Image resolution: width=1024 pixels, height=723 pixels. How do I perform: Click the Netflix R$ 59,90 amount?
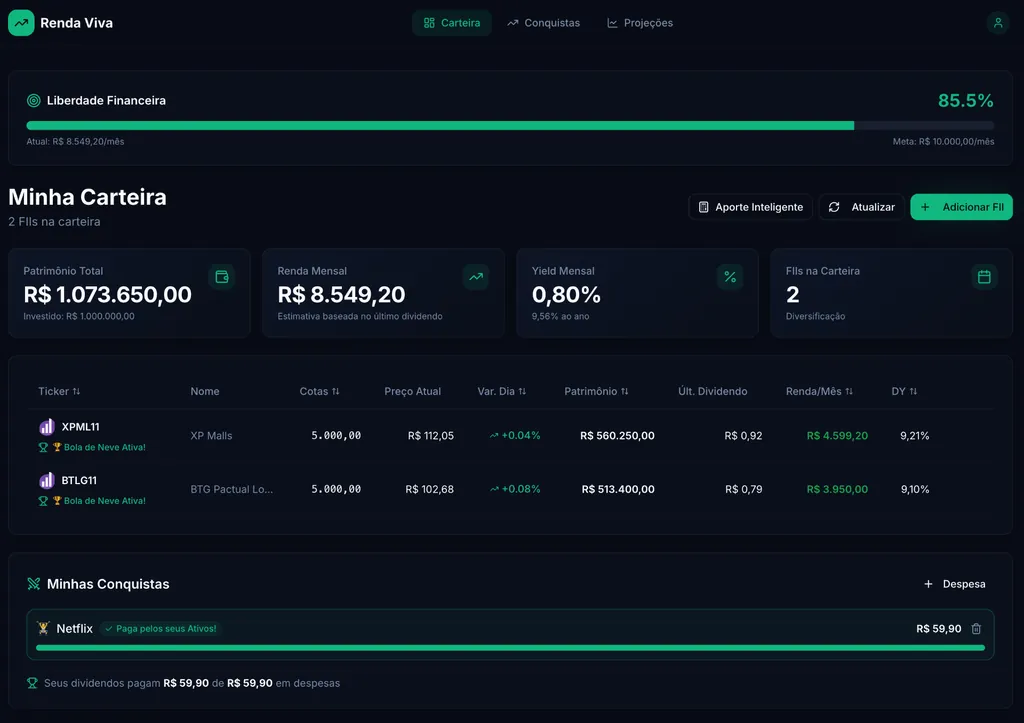(938, 629)
